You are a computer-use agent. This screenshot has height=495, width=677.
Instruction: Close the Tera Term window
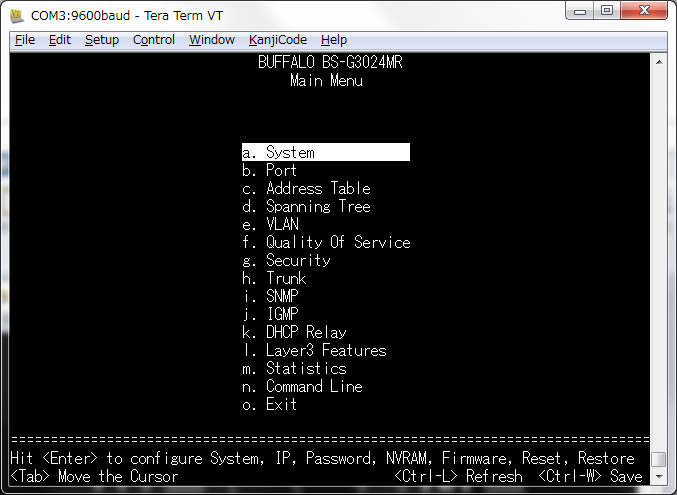click(644, 11)
